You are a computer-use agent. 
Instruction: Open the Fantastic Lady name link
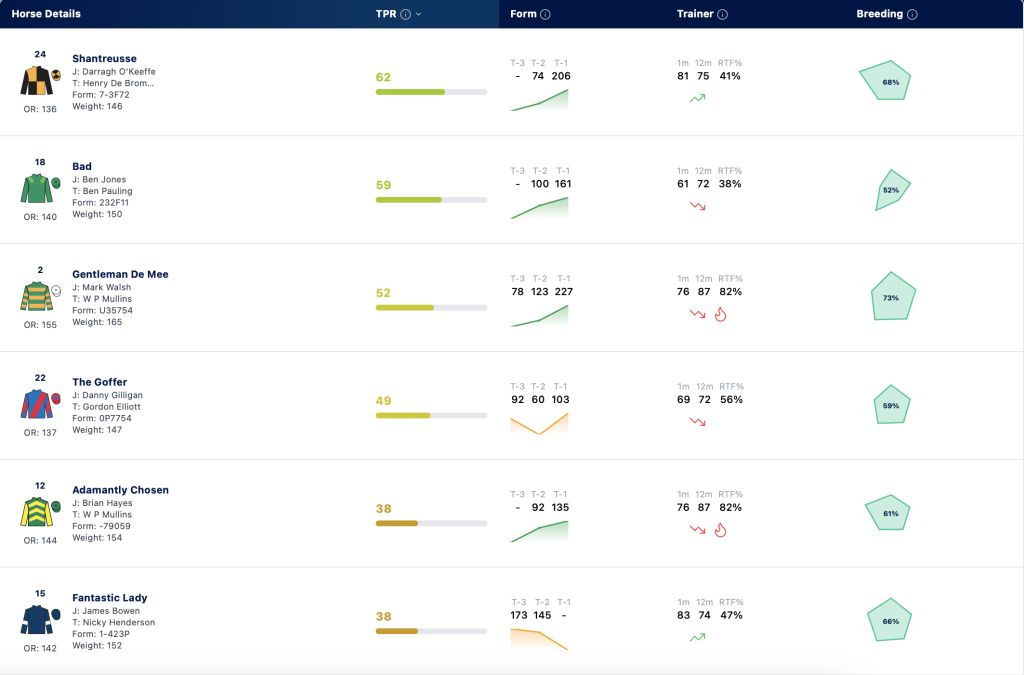(x=110, y=597)
